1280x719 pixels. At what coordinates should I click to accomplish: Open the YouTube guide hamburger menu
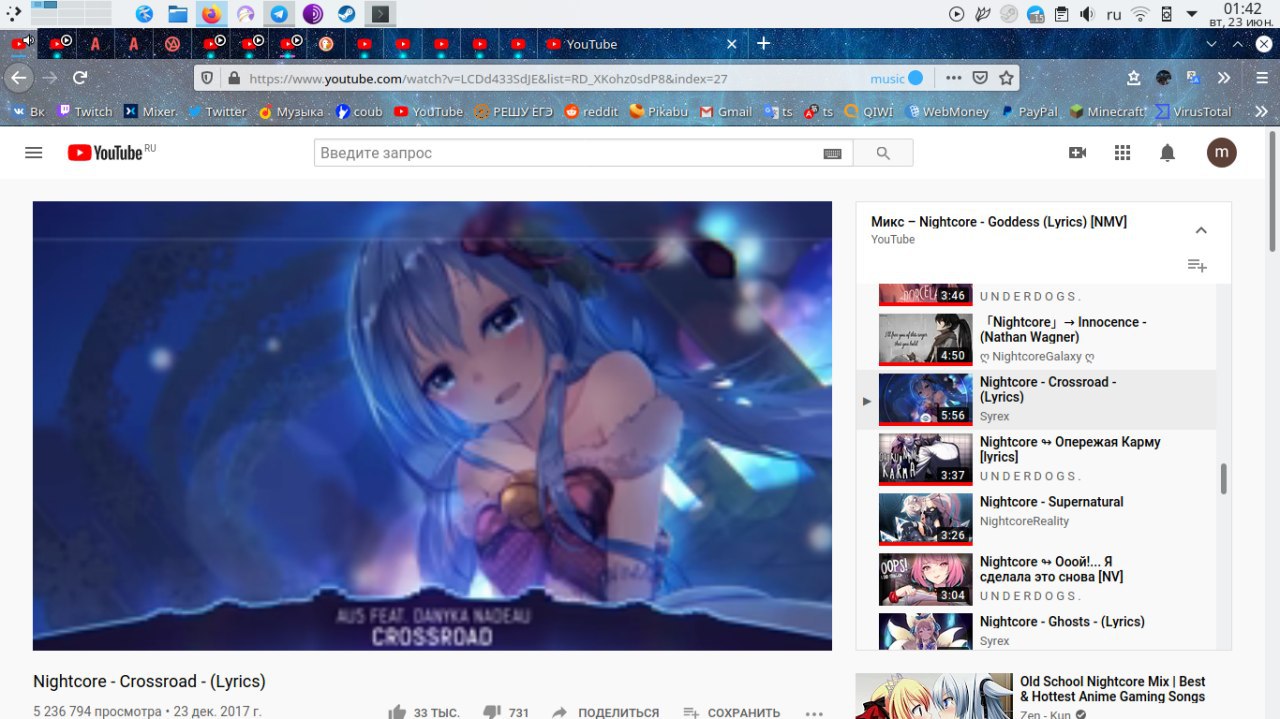34,153
